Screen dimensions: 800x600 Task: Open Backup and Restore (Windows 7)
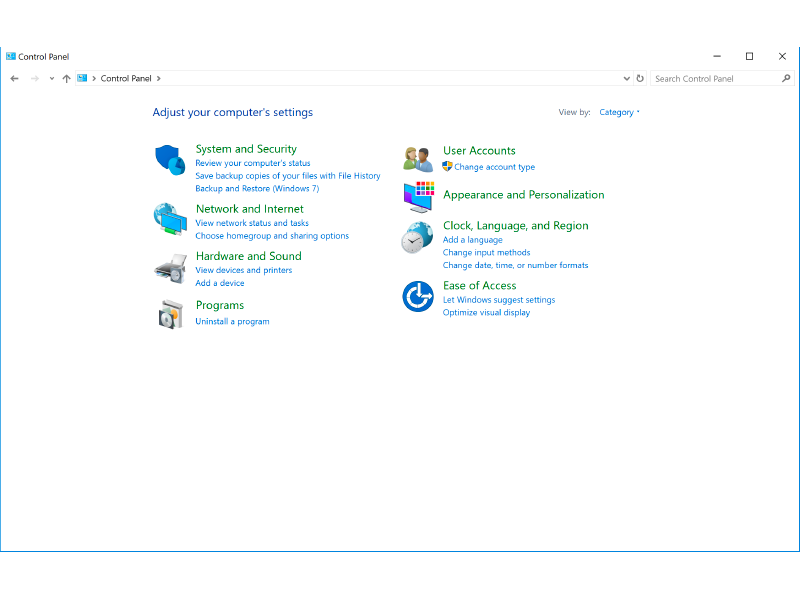tap(257, 188)
